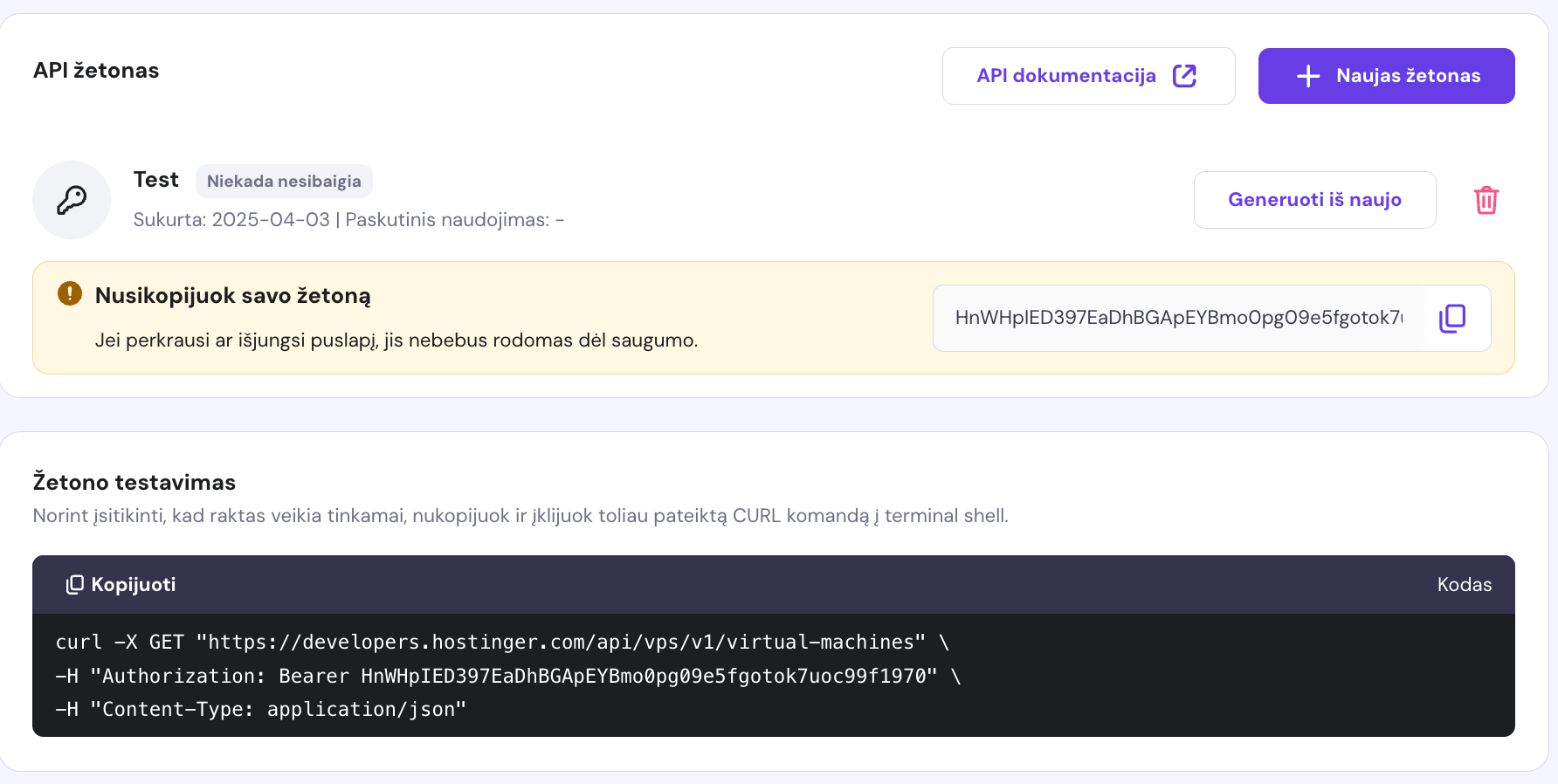This screenshot has height=784, width=1558.
Task: Click the Kodas label in code header
Action: point(1464,585)
